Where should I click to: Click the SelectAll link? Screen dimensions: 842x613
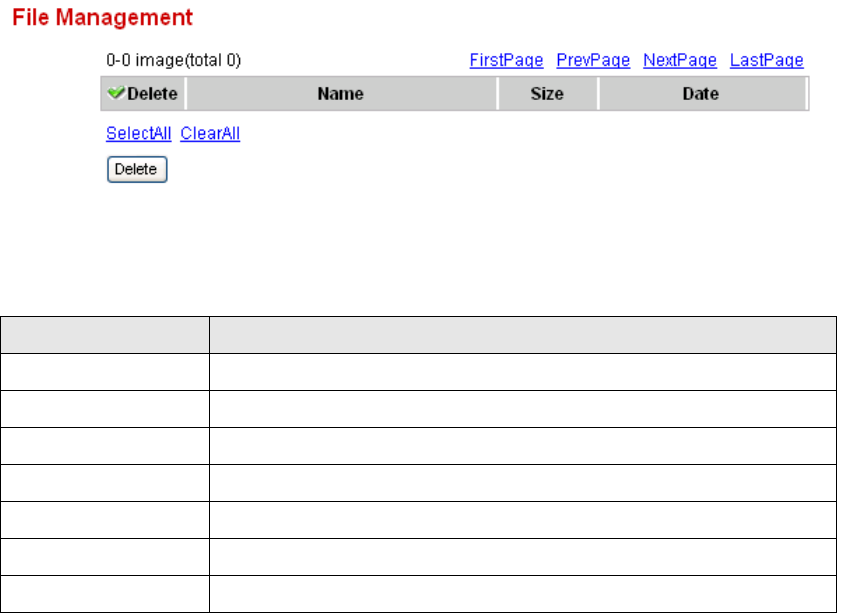tap(139, 133)
